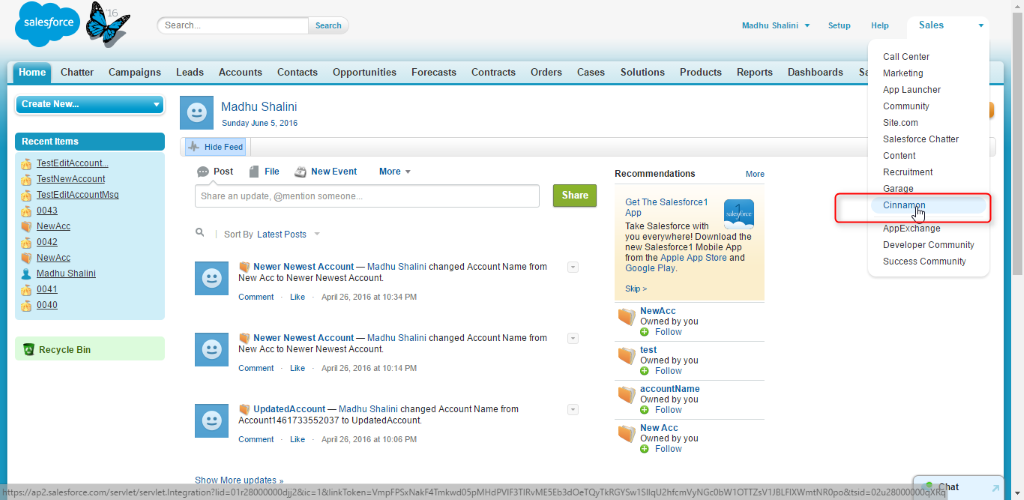
Task: Click the icon next to 0043
Action: coord(26,211)
